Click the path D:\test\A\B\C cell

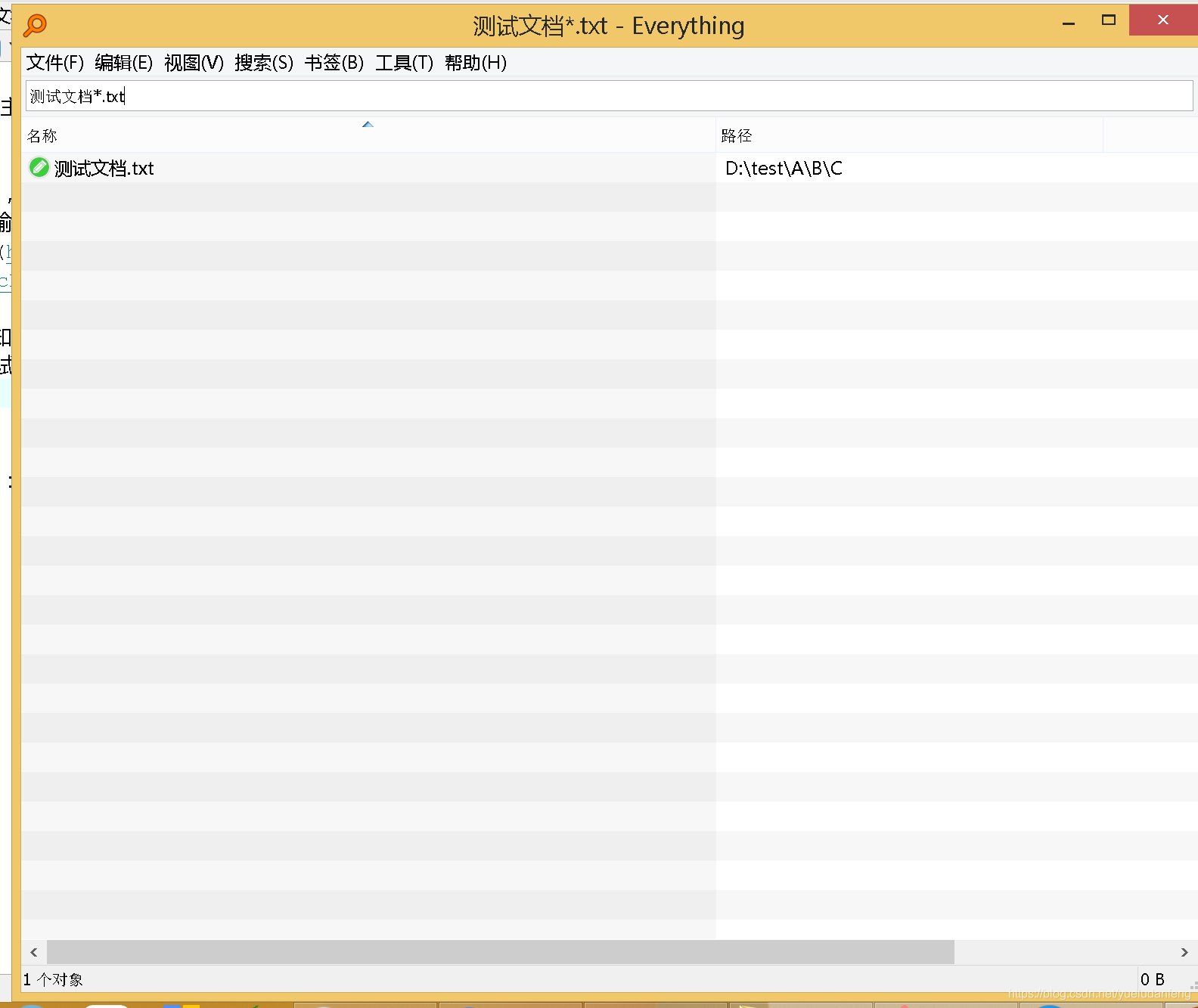click(x=784, y=168)
